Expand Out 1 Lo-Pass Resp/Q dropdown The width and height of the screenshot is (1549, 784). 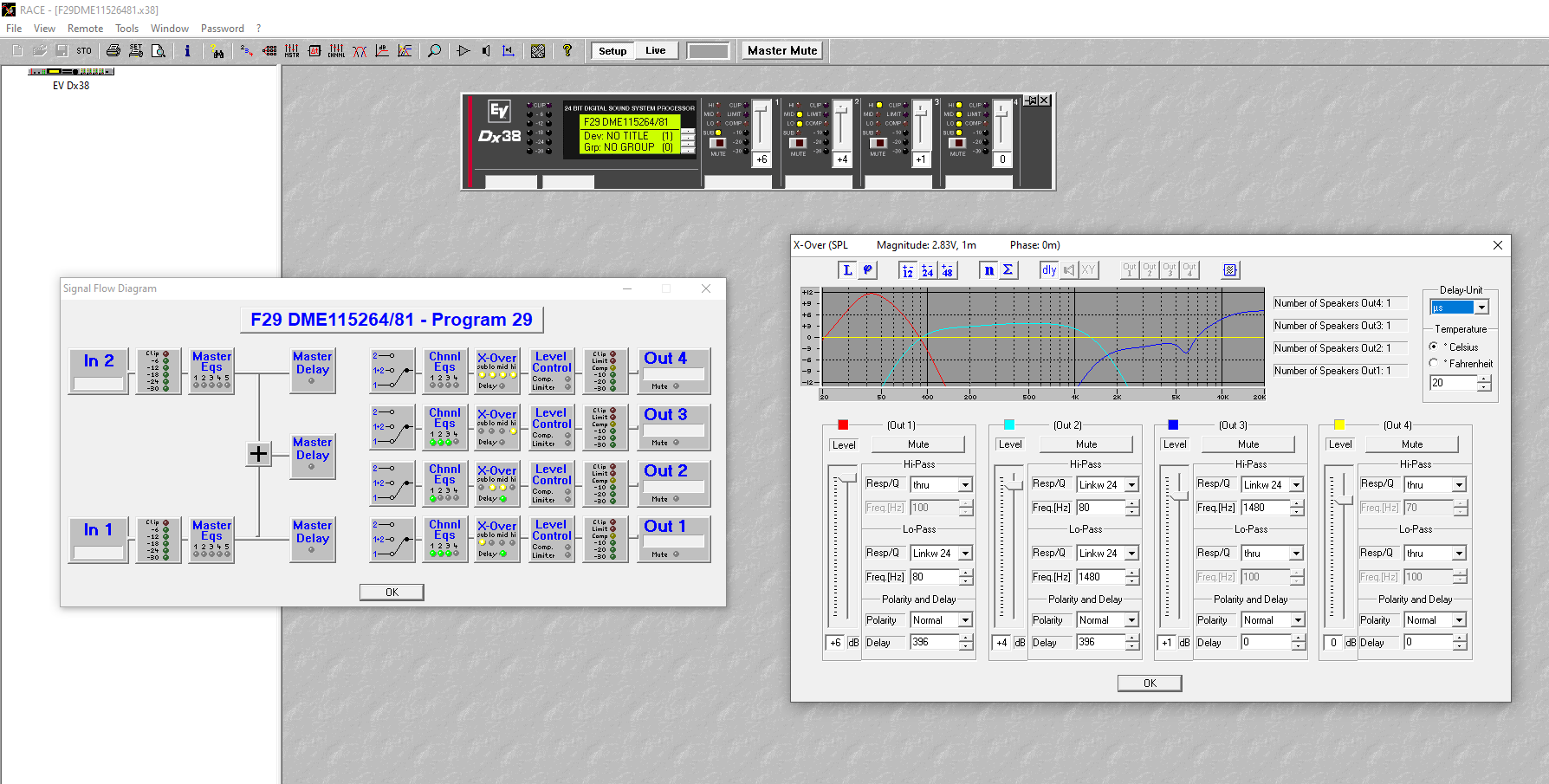pos(965,554)
